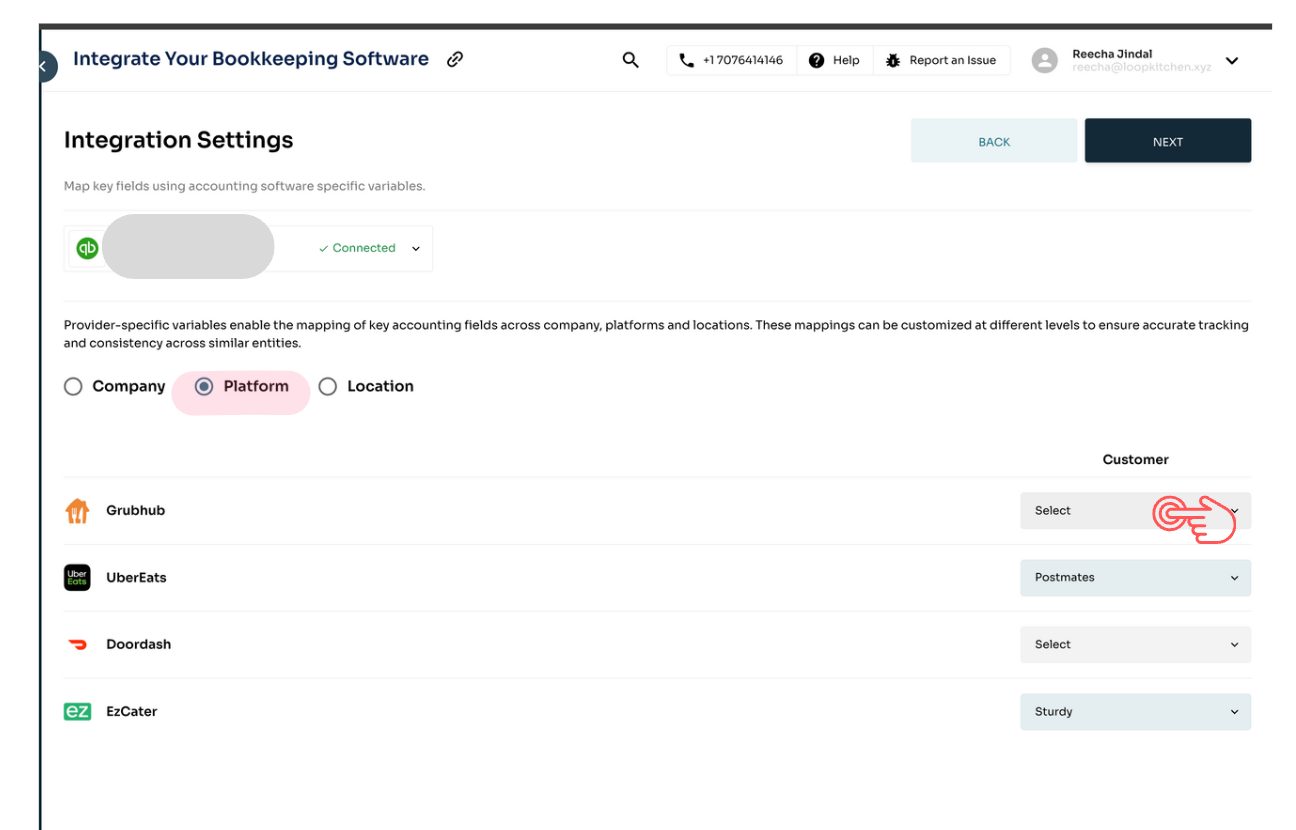1296x830 pixels.
Task: Open the UberEats Postmates dropdown
Action: (x=1134, y=578)
